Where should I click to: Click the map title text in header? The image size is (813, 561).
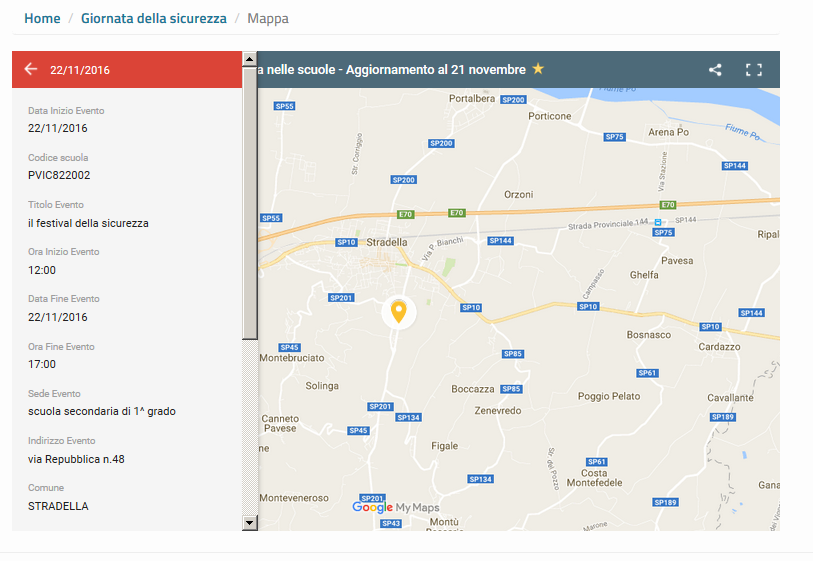tap(392, 70)
